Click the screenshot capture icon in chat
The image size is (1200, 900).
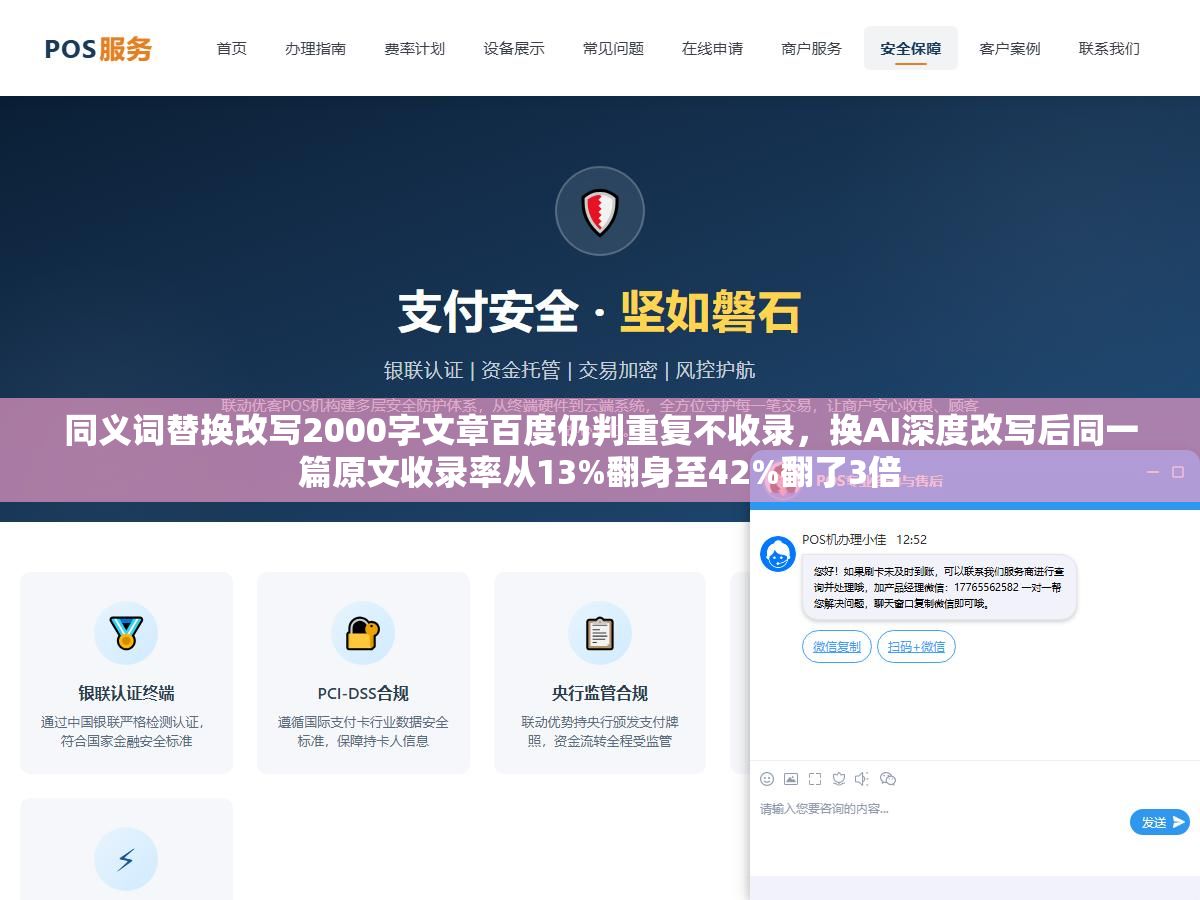815,778
